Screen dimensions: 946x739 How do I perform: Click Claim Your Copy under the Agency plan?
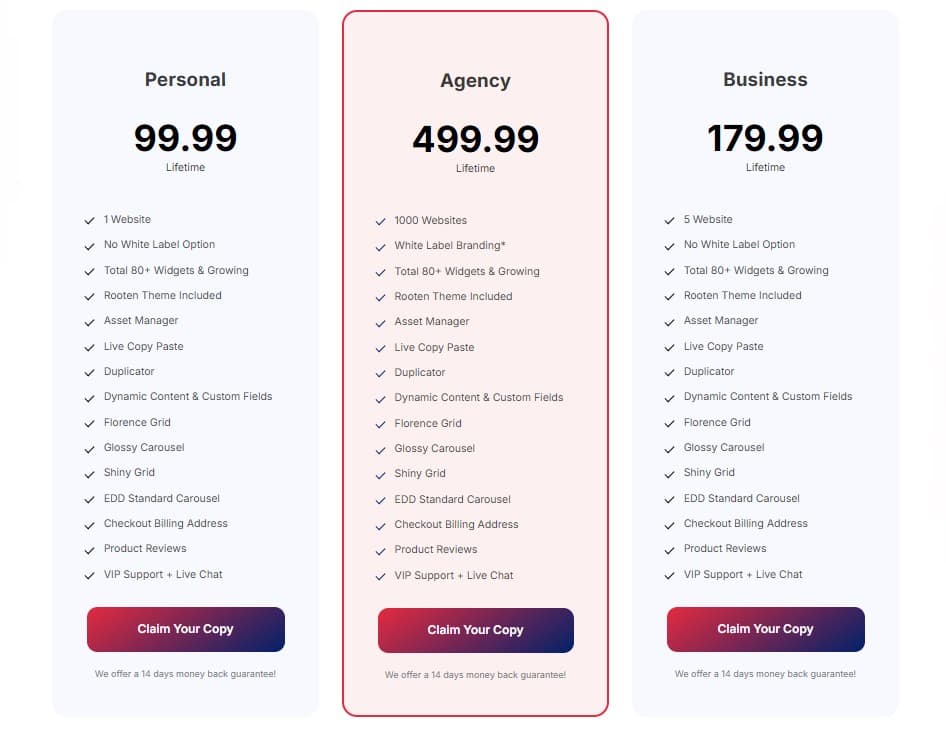tap(475, 630)
